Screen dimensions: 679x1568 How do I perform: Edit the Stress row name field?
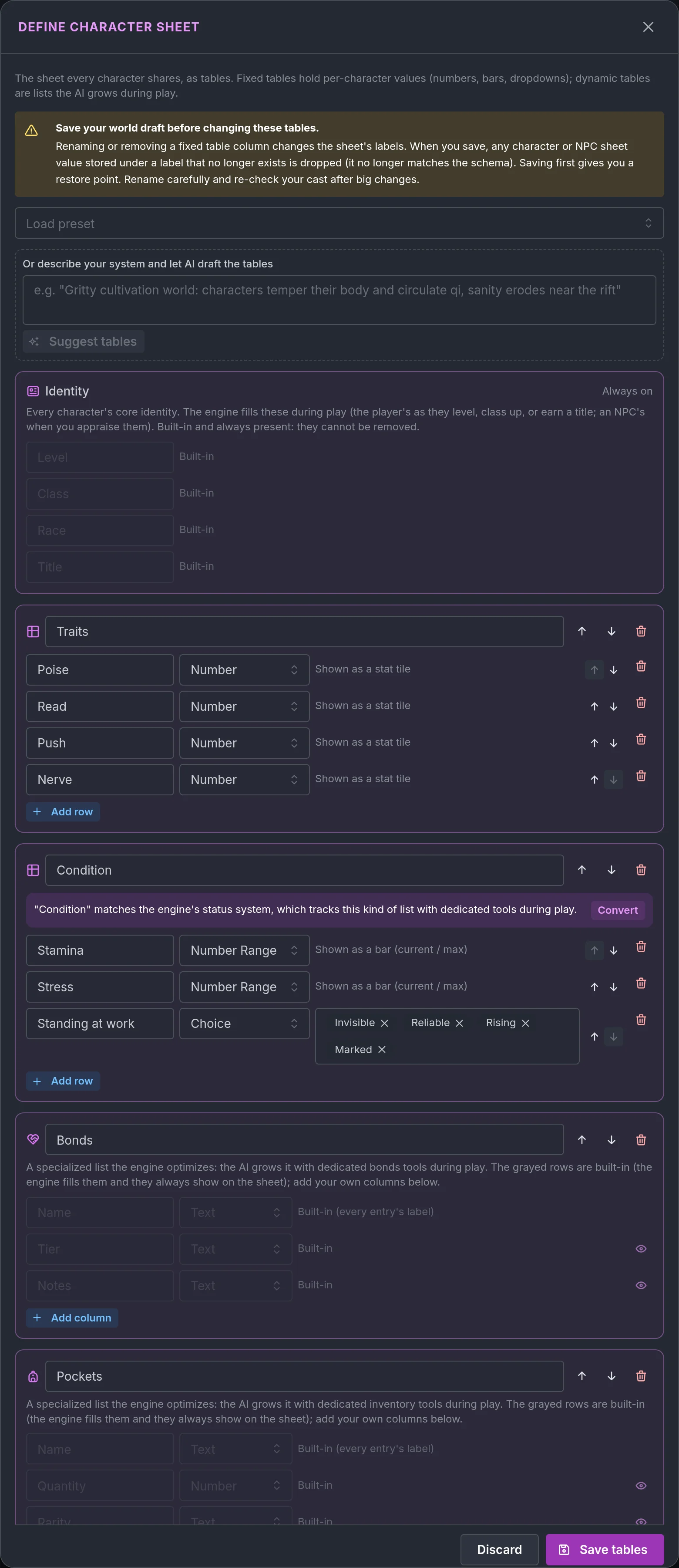click(100, 987)
